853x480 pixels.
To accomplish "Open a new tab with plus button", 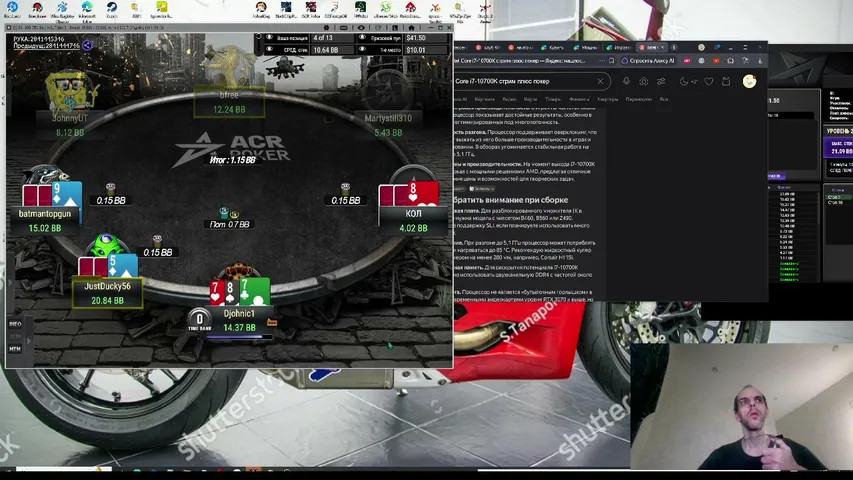I will 674,48.
